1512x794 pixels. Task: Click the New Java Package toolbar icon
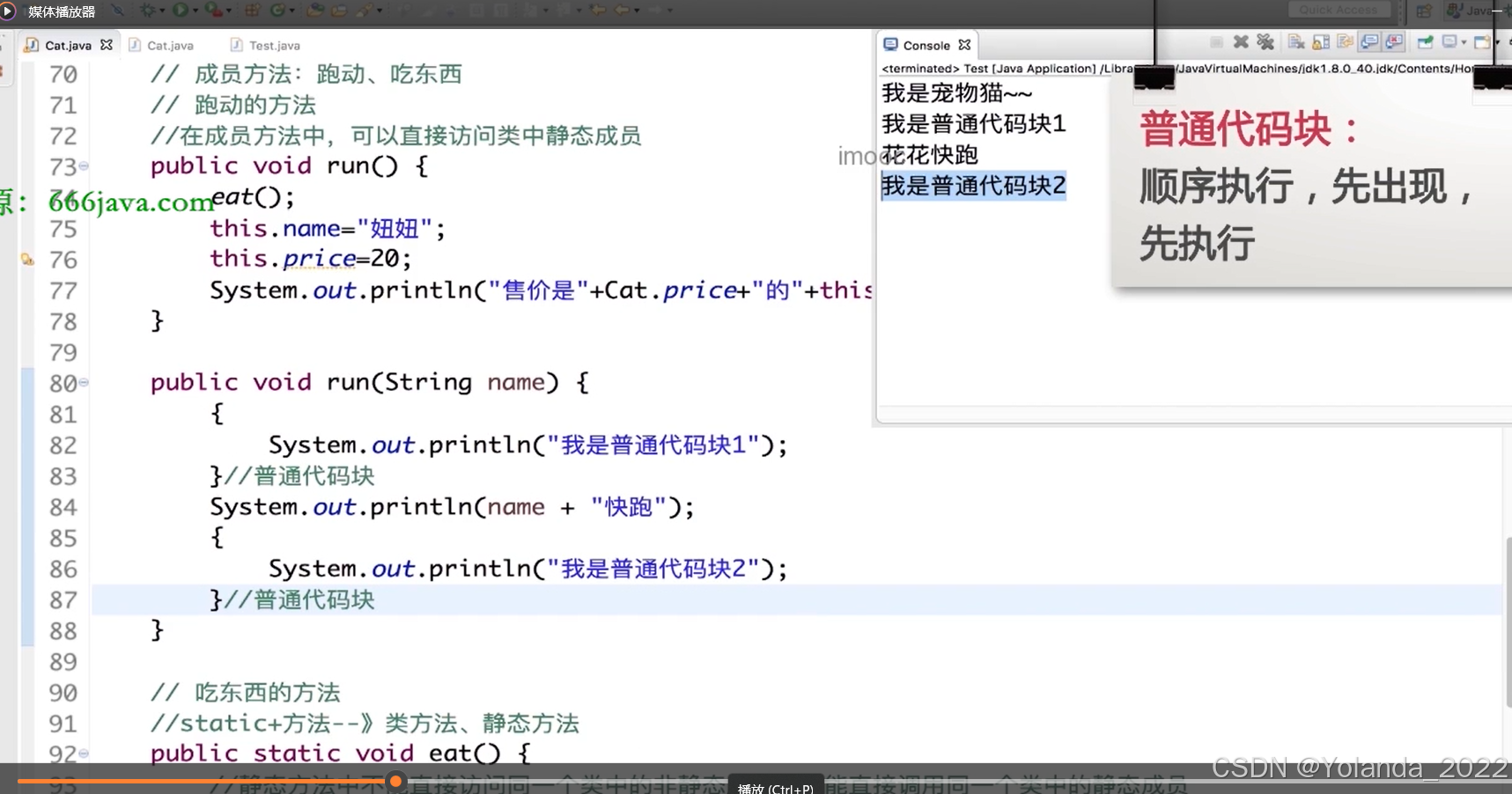pos(252,11)
